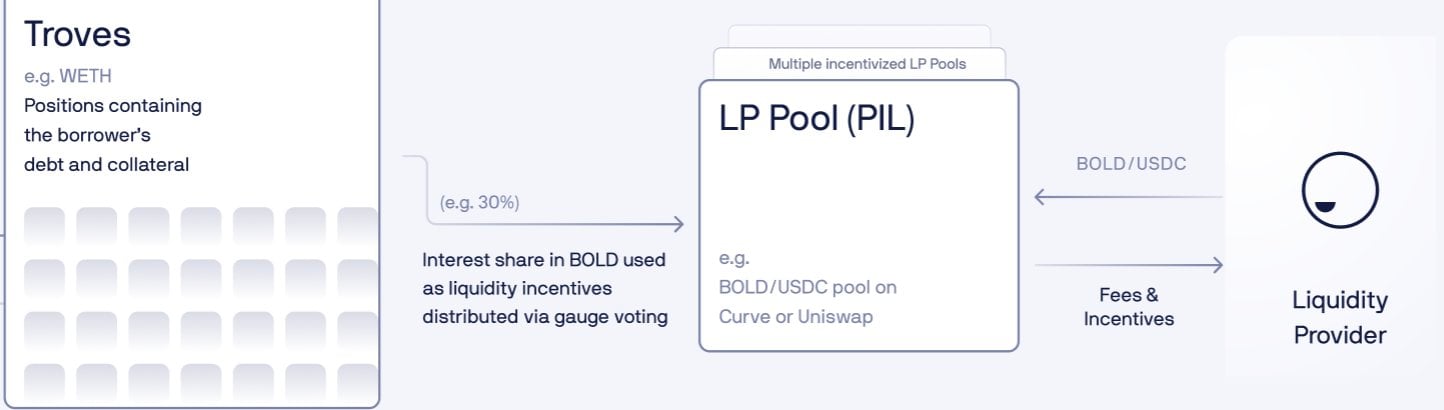Select the "Multiple incentivized LP Pools" tab

(866, 64)
